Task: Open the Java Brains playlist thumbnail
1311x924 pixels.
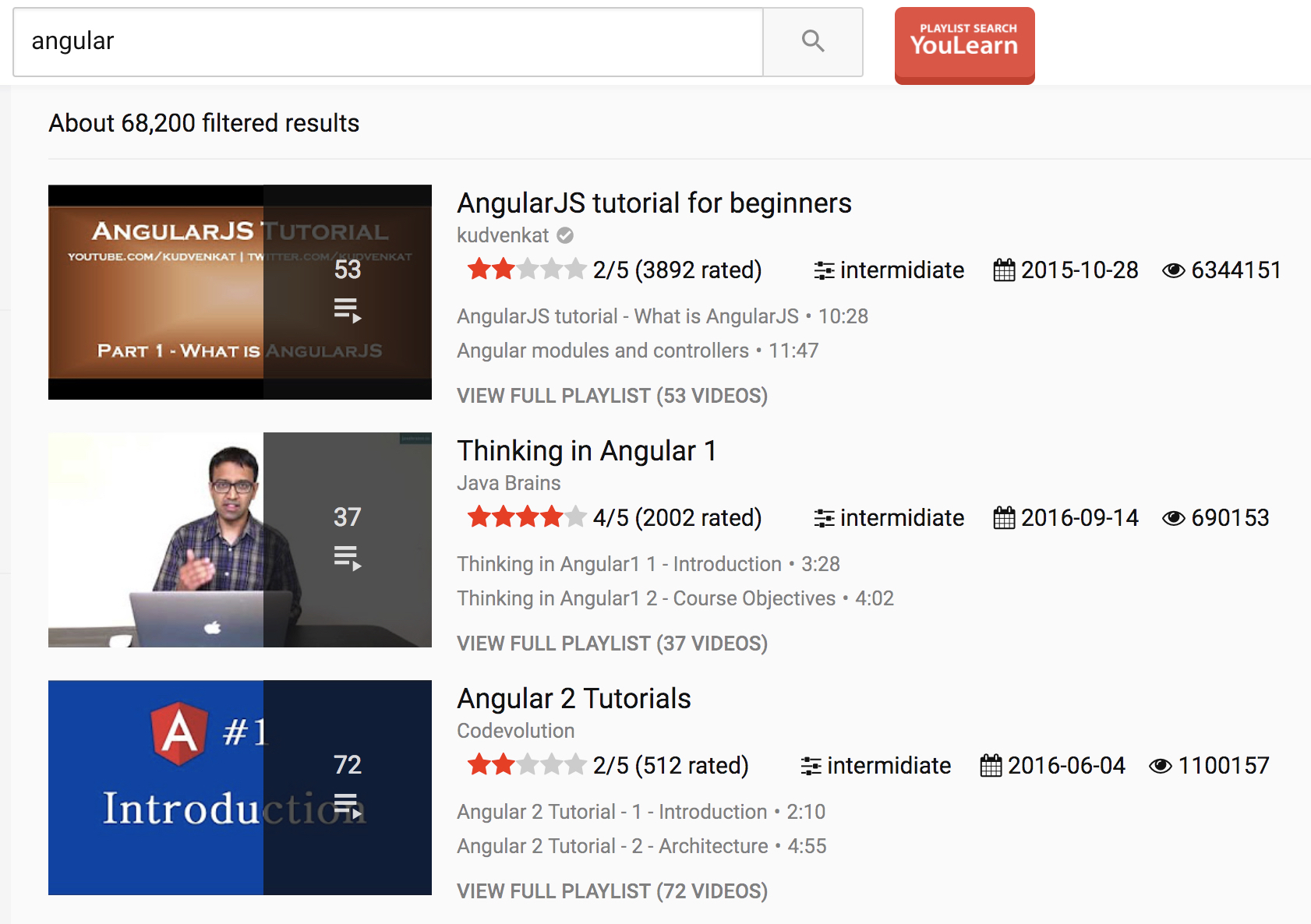Action: tap(240, 540)
